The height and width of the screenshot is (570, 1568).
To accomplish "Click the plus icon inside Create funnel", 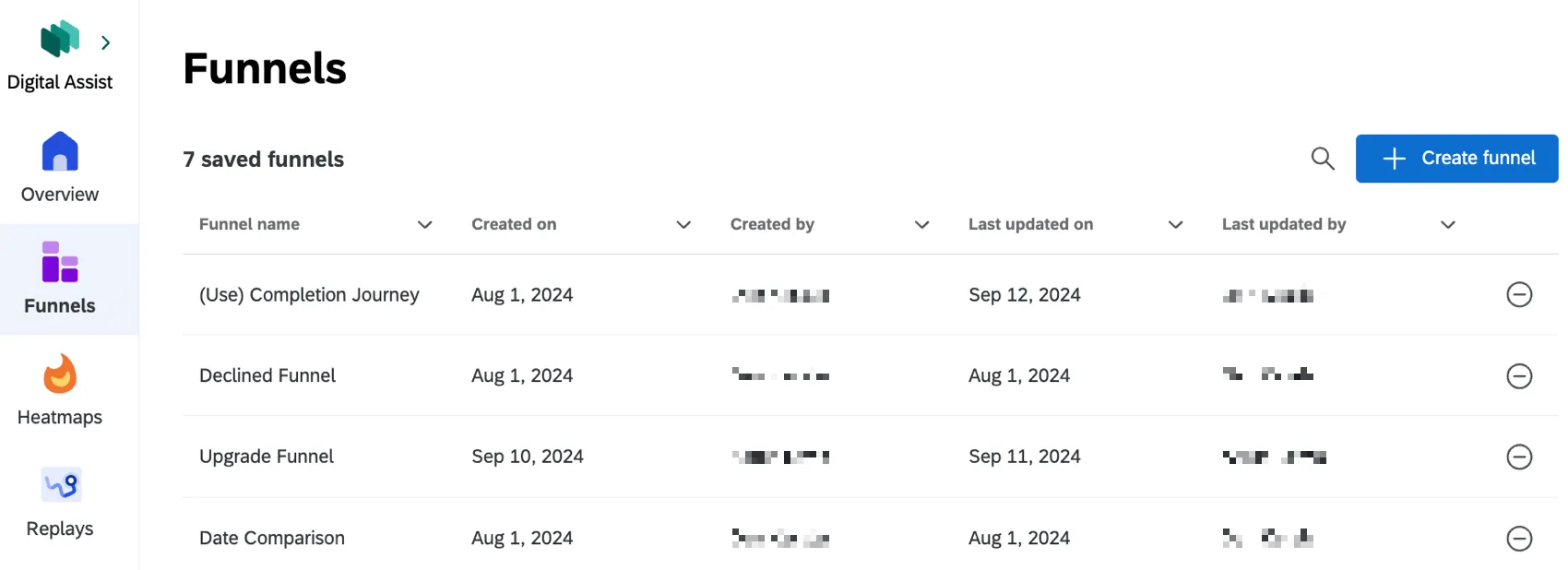I will point(1393,158).
